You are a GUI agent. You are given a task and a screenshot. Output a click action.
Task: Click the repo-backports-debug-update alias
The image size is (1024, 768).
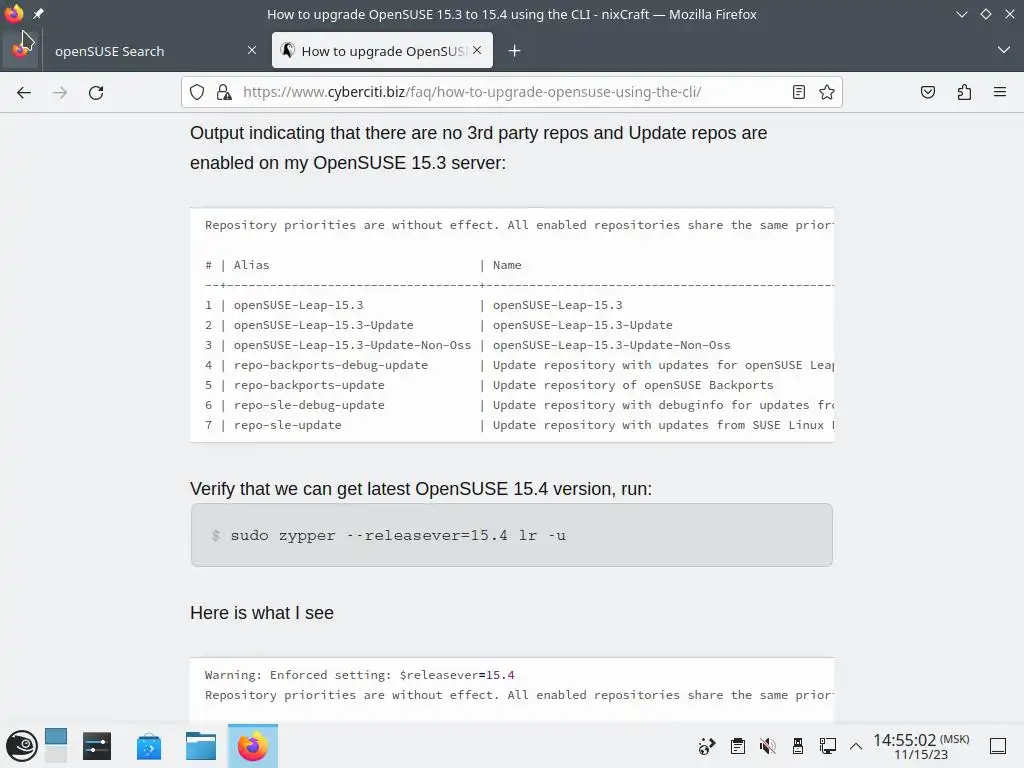click(330, 365)
